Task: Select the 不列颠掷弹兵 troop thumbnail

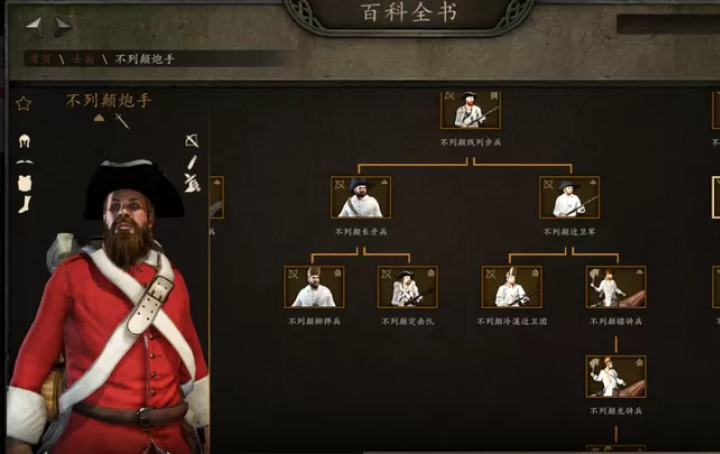Action: coord(314,287)
